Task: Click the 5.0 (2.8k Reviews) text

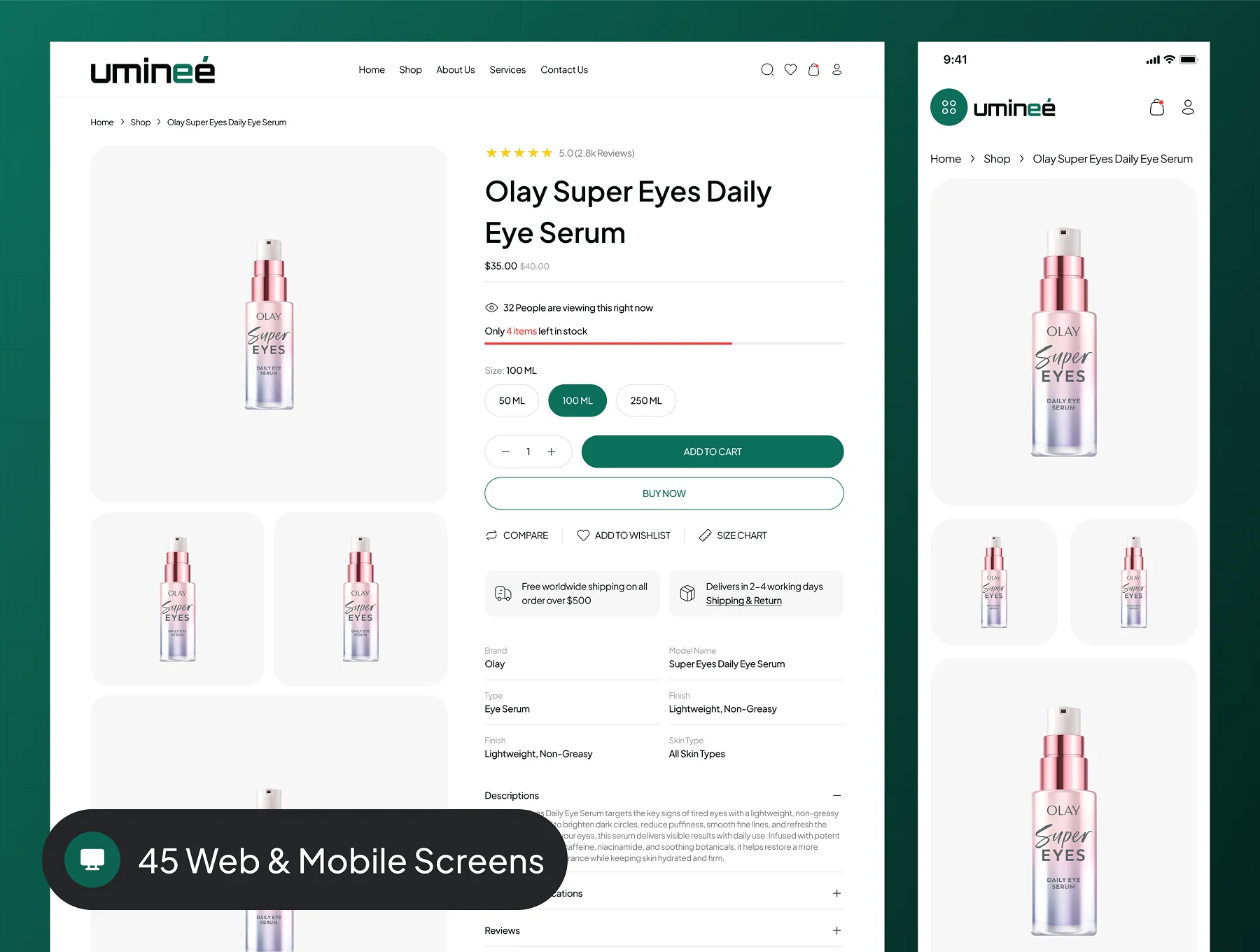Action: [596, 153]
